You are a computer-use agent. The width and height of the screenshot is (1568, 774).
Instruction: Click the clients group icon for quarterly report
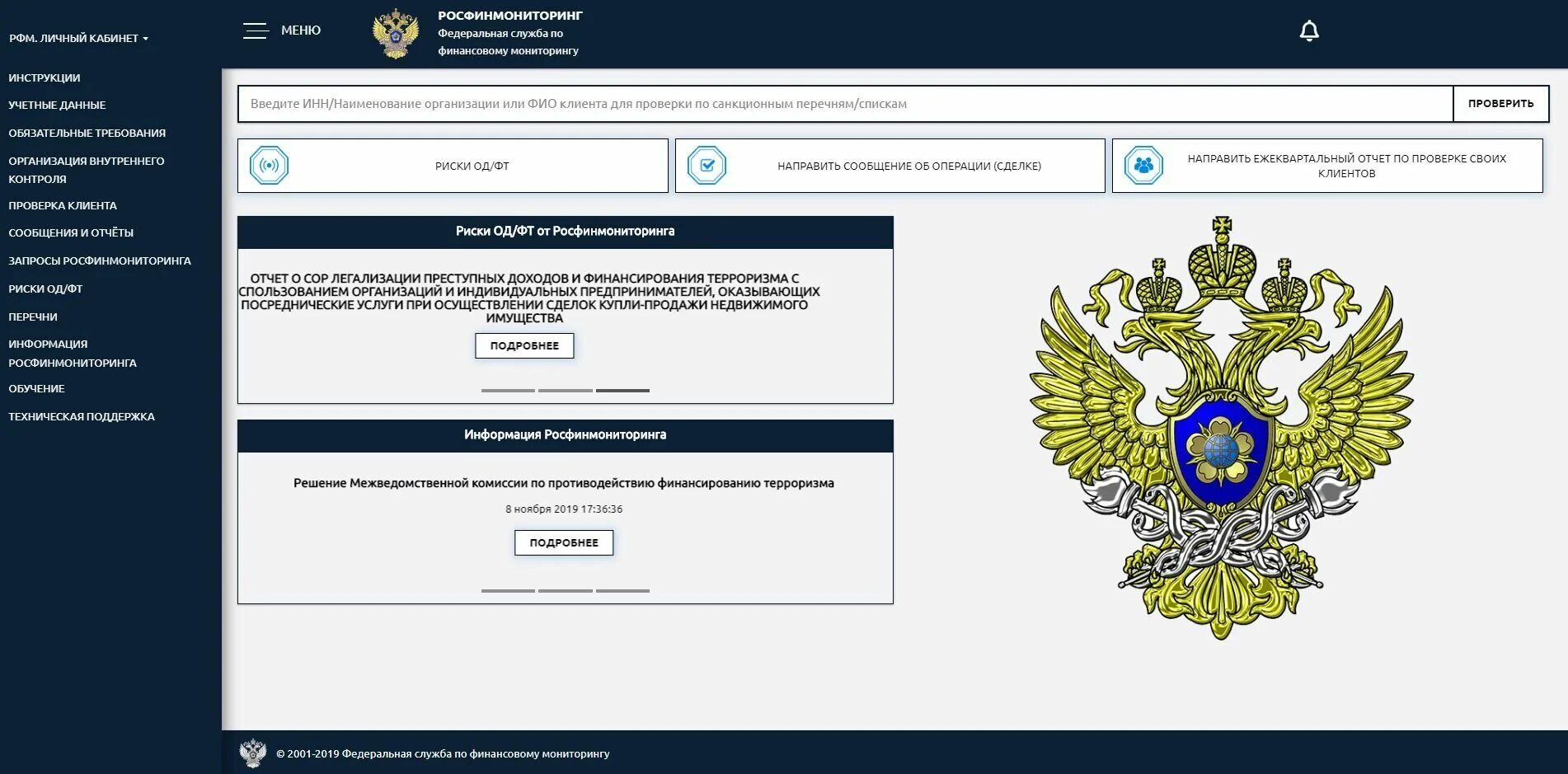1143,166
